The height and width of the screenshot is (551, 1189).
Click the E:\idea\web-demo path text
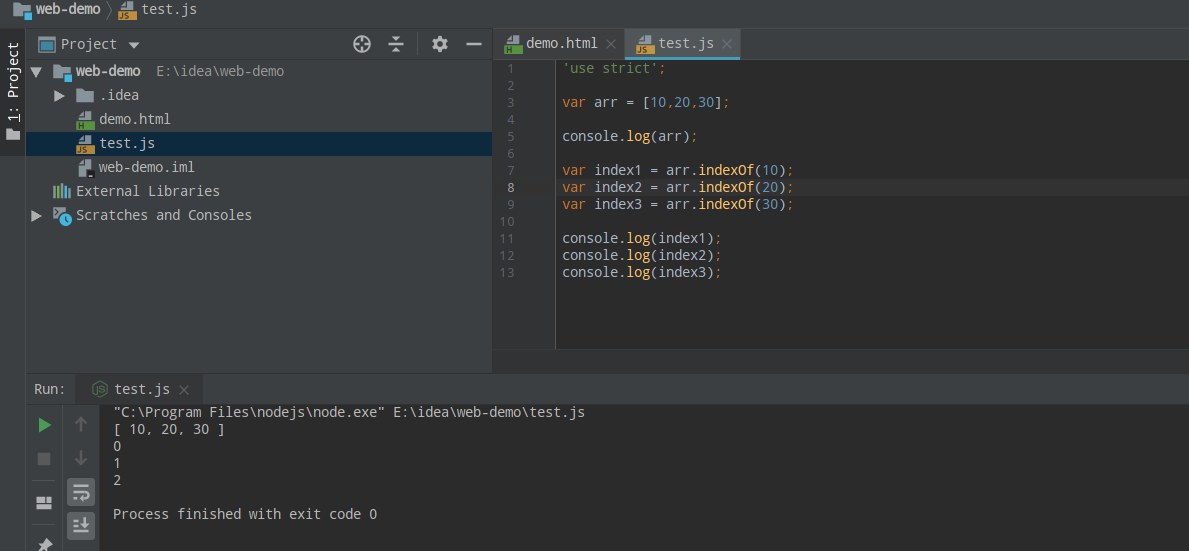(x=220, y=71)
